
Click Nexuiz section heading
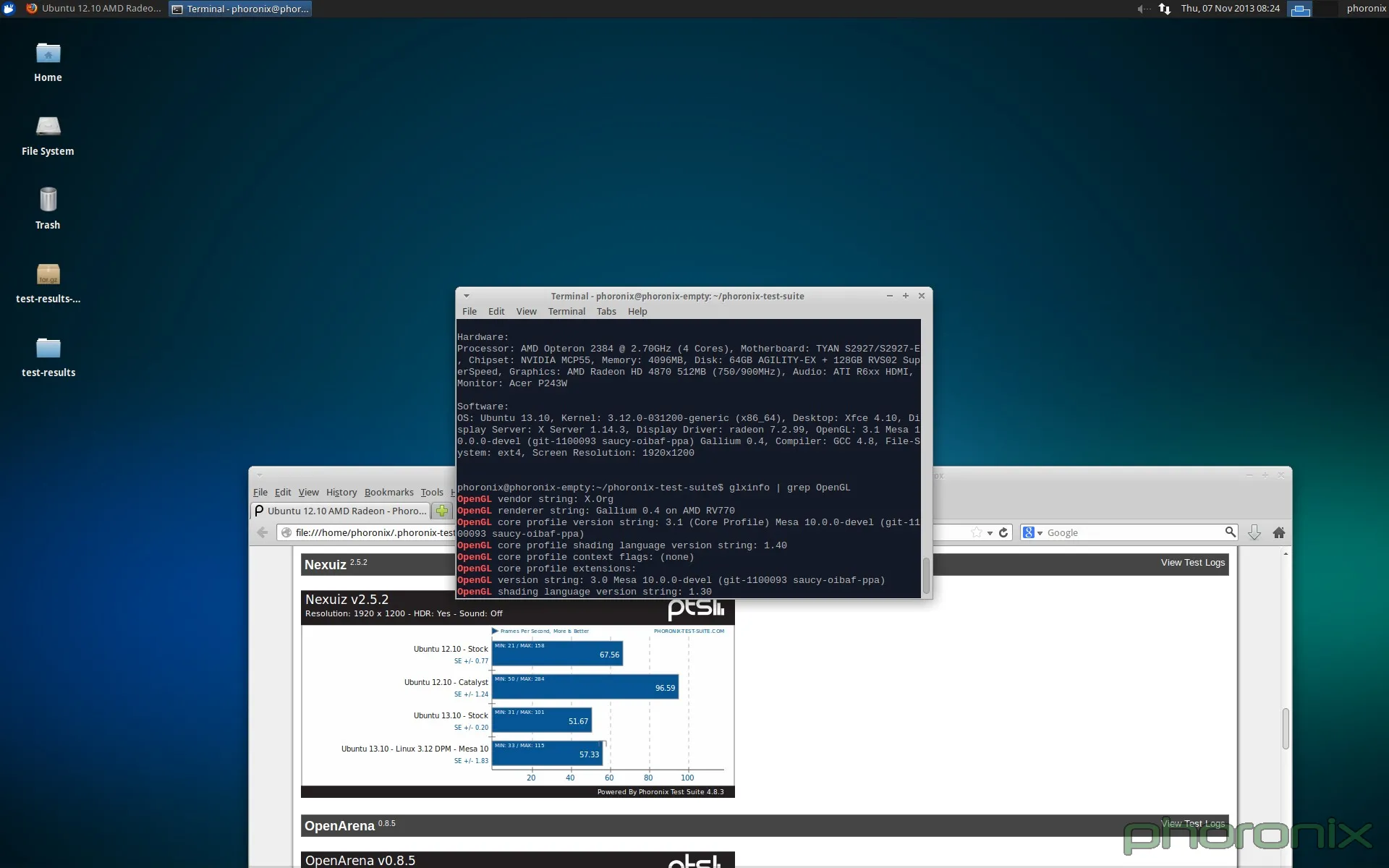click(x=325, y=565)
